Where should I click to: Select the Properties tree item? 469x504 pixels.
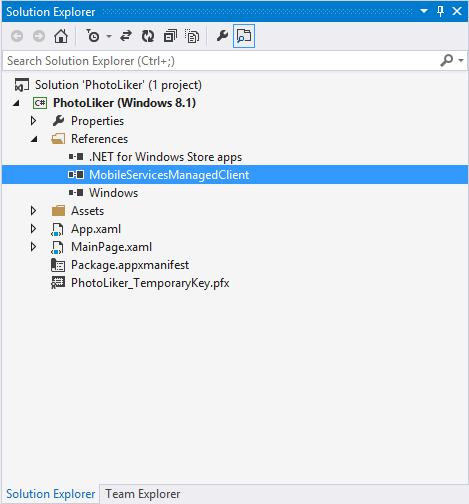(97, 121)
